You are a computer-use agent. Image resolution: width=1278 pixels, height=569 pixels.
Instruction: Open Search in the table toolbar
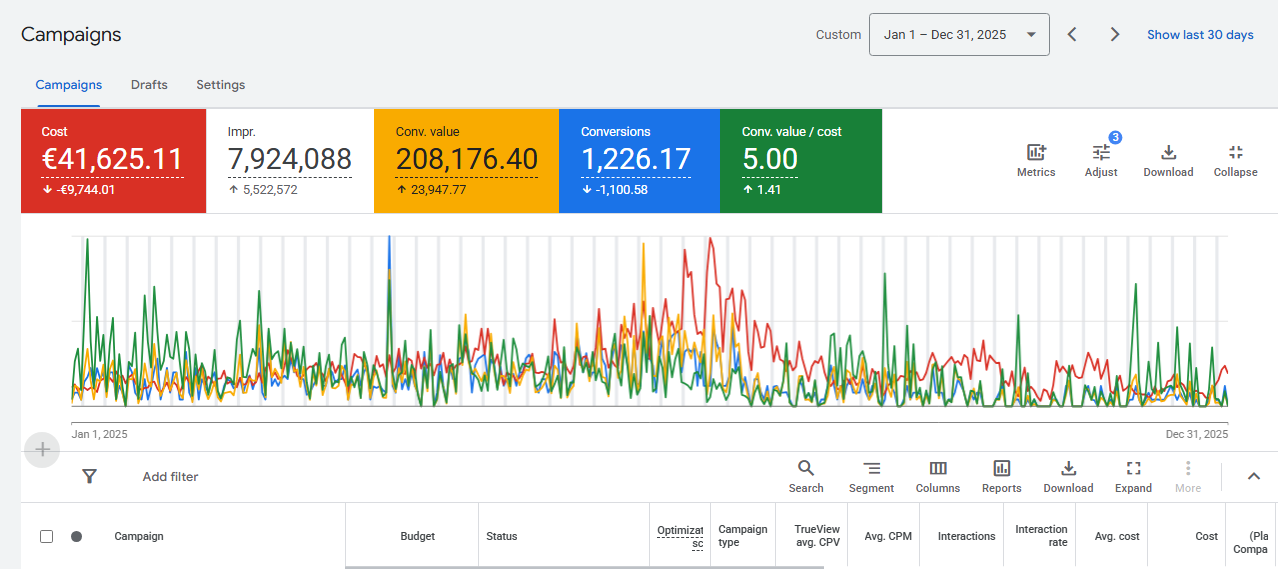806,477
